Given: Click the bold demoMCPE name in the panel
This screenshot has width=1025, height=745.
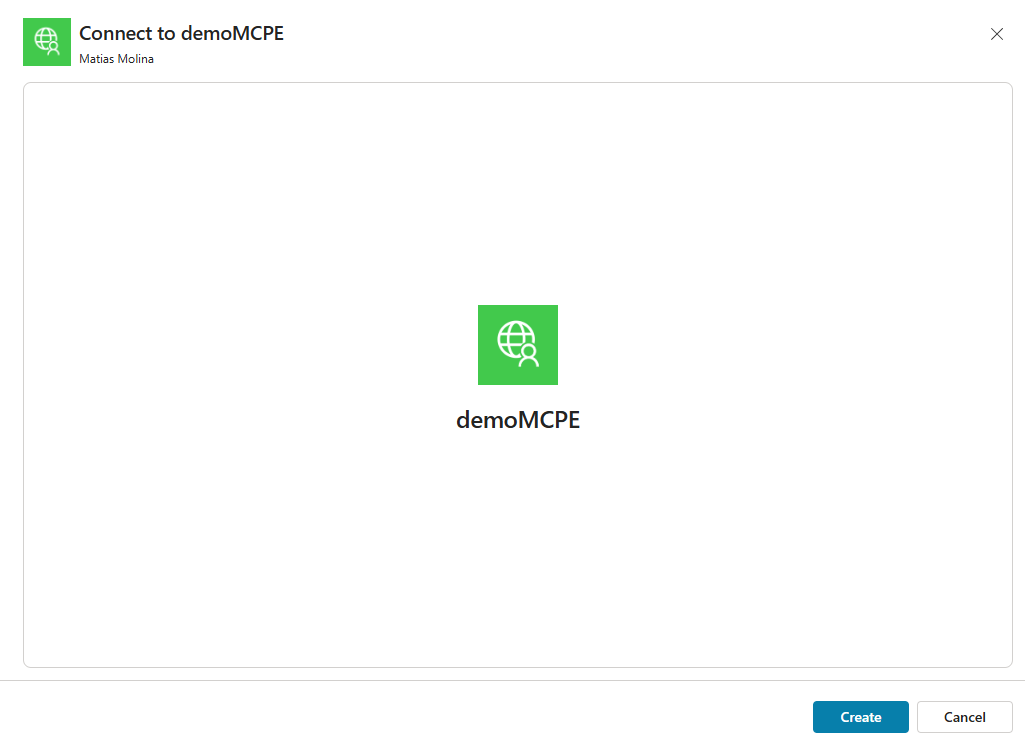Looking at the screenshot, I should (517, 420).
